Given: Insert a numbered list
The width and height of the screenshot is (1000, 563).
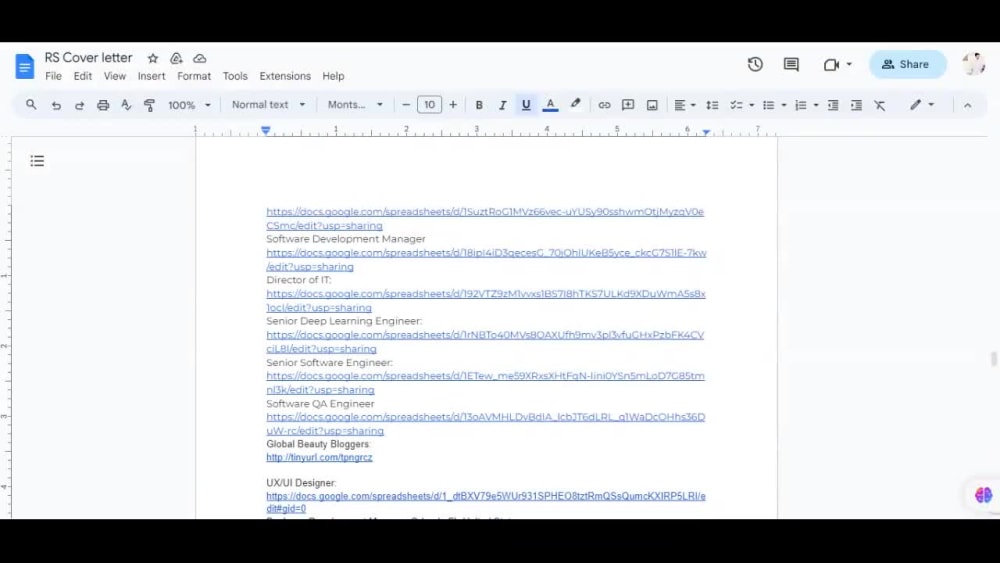Looking at the screenshot, I should (x=801, y=105).
